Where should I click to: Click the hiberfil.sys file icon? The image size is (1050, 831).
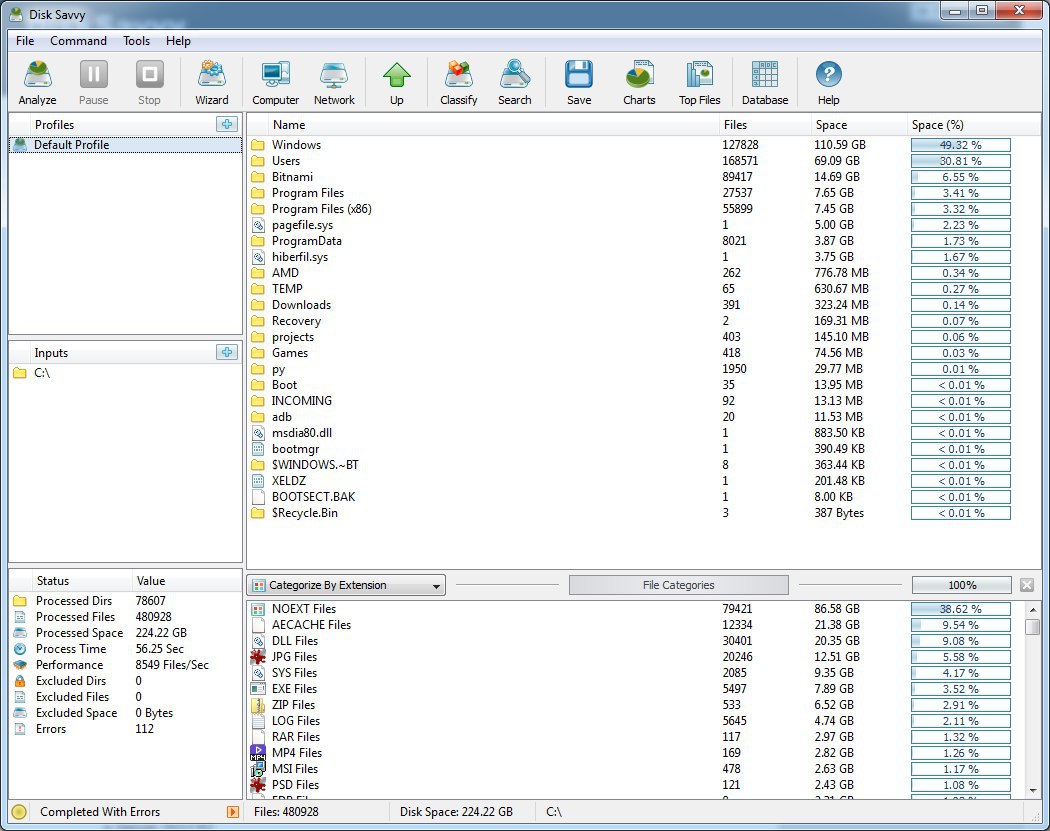pyautogui.click(x=258, y=257)
